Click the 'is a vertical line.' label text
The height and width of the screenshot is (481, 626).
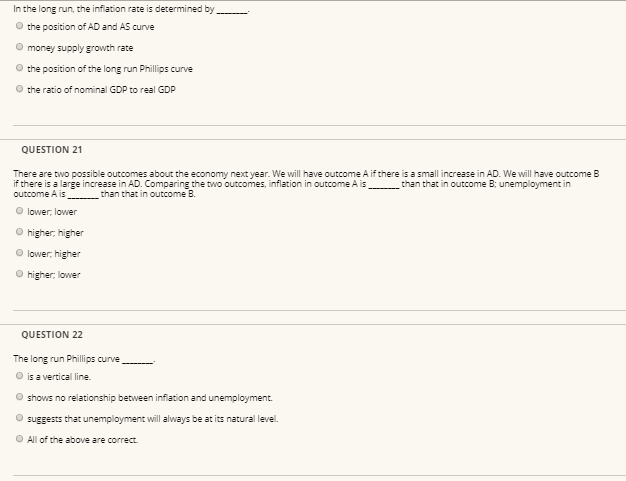pyautogui.click(x=59, y=377)
